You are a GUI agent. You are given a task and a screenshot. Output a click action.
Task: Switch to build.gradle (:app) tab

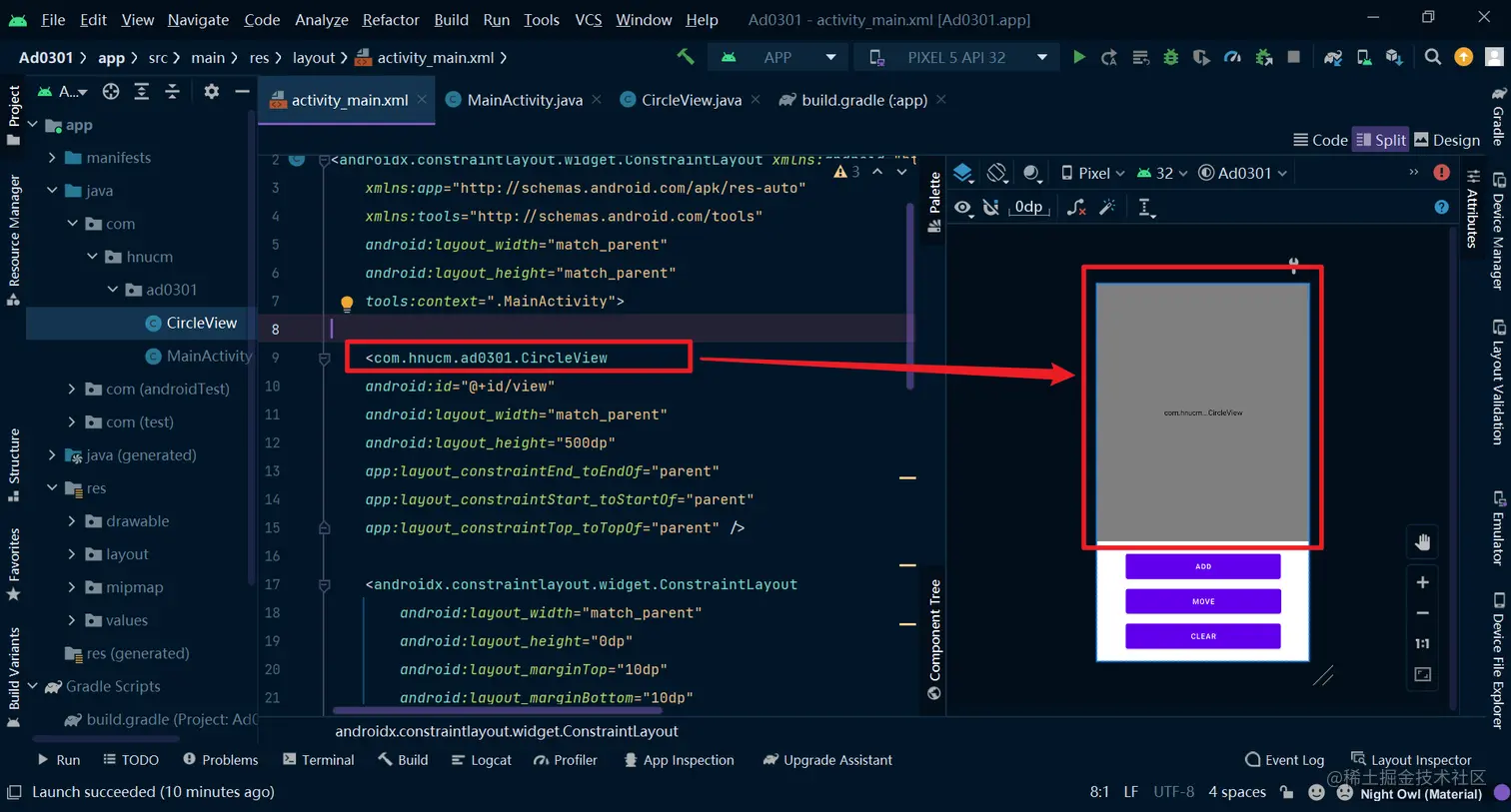(x=863, y=100)
